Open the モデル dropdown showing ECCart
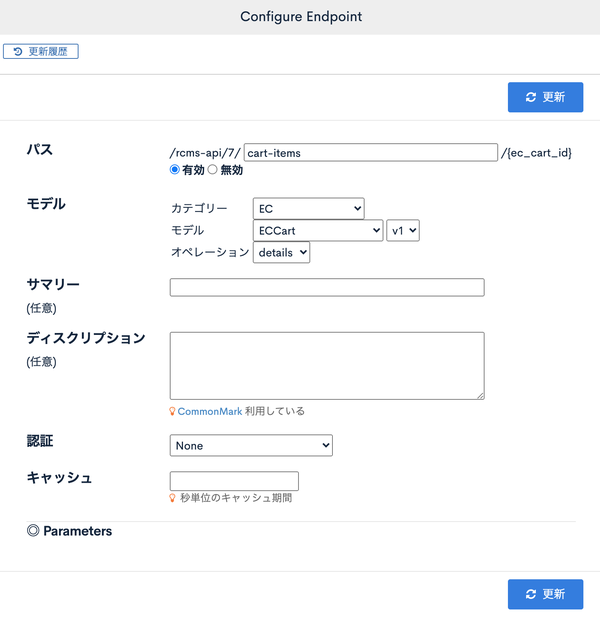600x617 pixels. click(x=318, y=230)
